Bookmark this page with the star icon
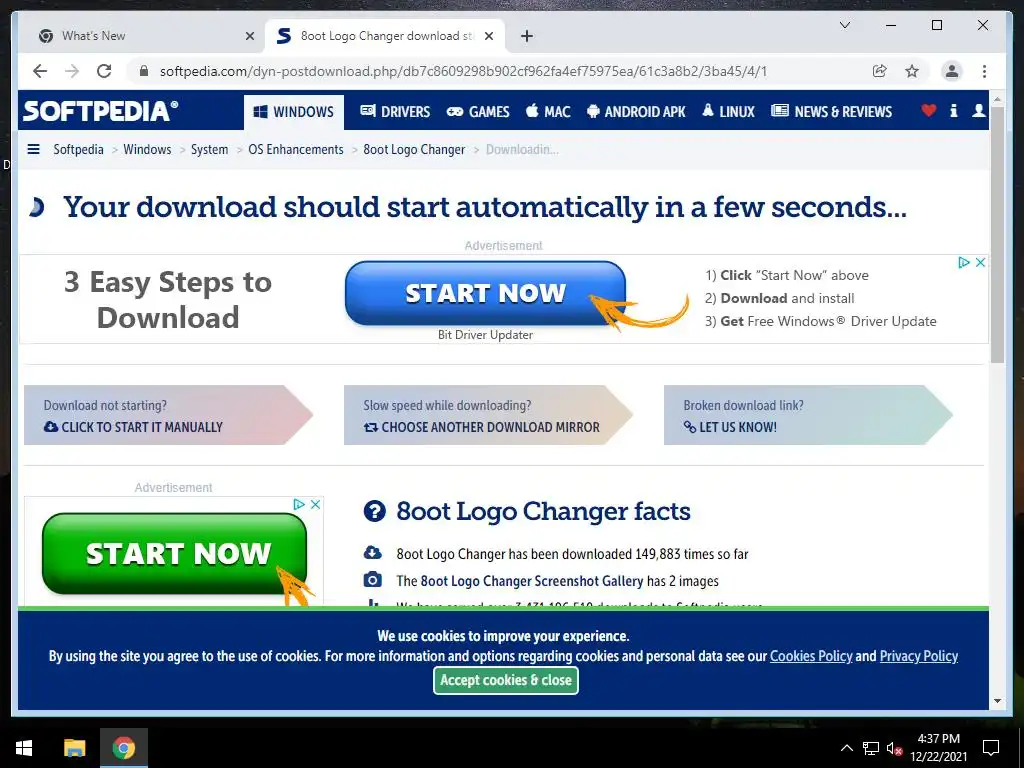The height and width of the screenshot is (768, 1024). (x=912, y=71)
